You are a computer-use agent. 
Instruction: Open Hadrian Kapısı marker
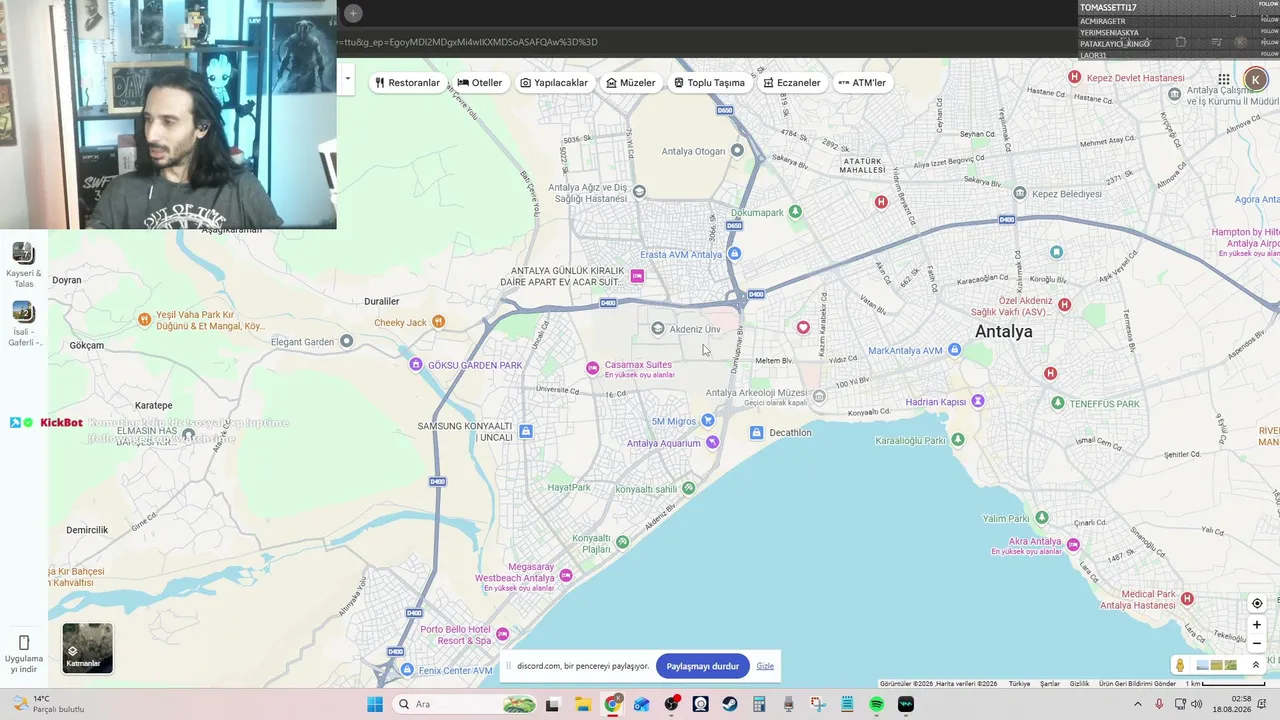(978, 401)
